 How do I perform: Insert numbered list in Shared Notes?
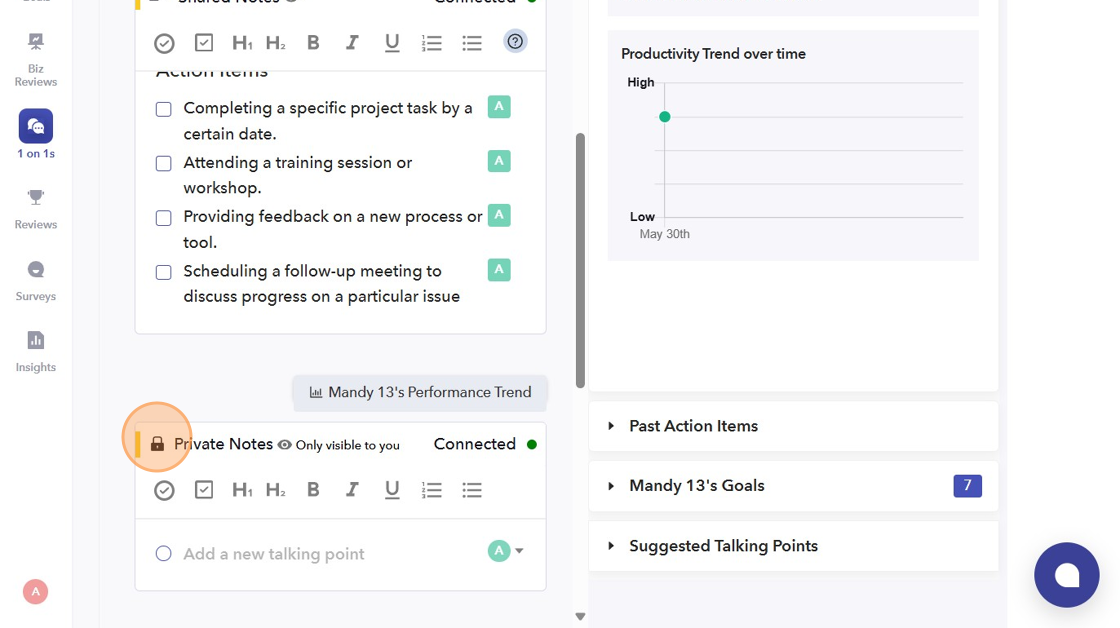point(432,43)
